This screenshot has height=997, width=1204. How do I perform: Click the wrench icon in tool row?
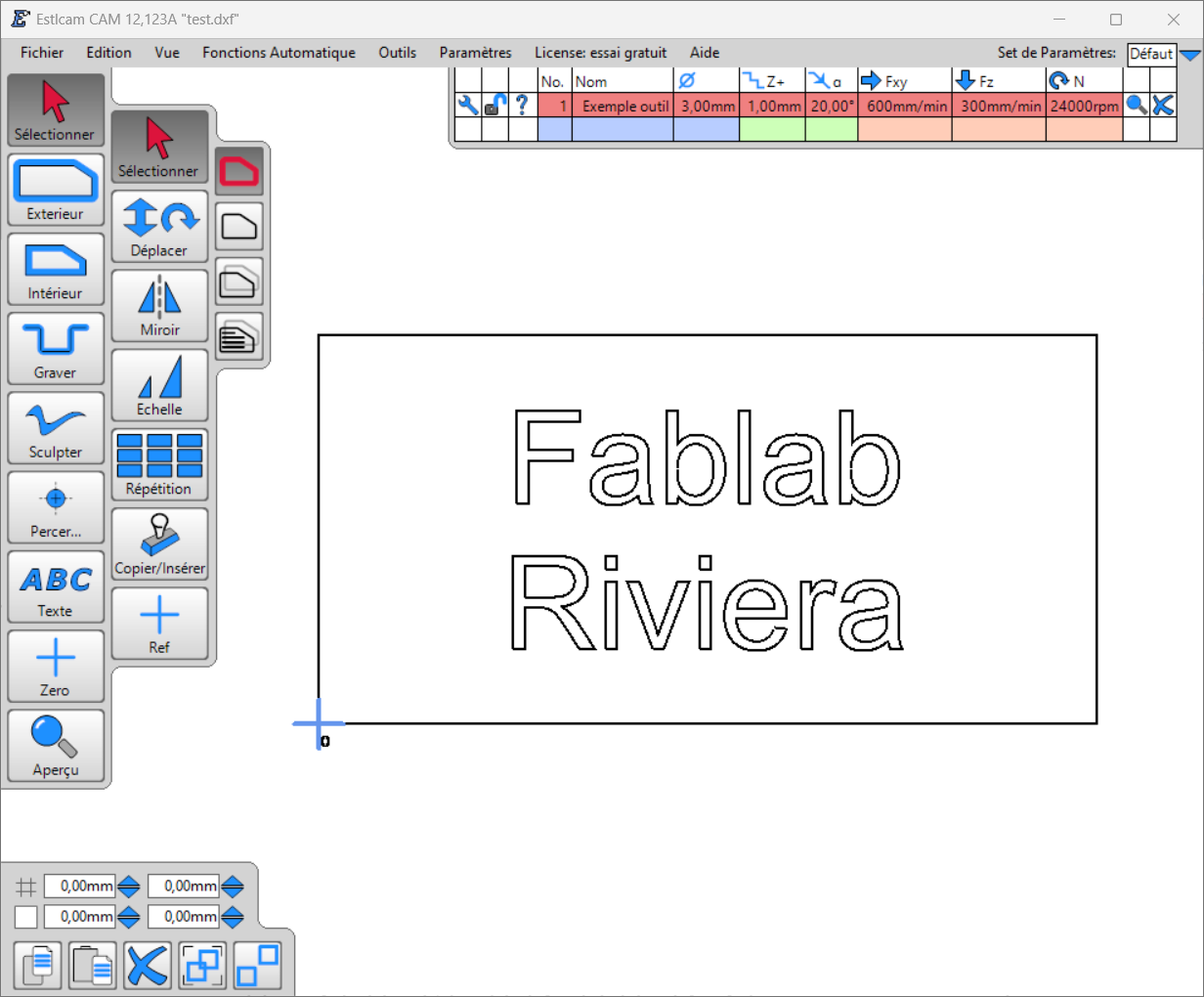coord(468,106)
